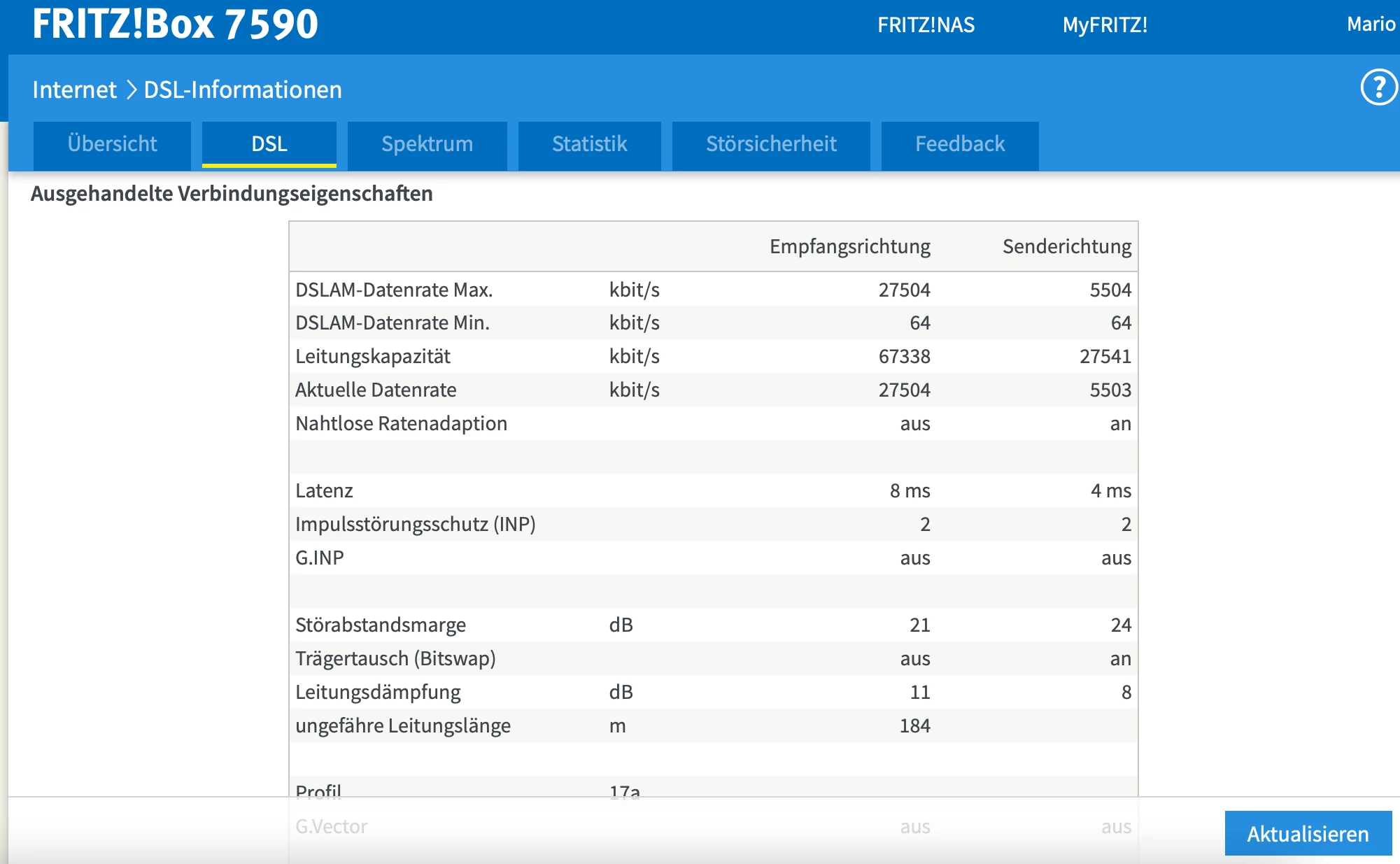The image size is (1400, 864).
Task: Click the Senderichtung column header
Action: tap(1066, 246)
